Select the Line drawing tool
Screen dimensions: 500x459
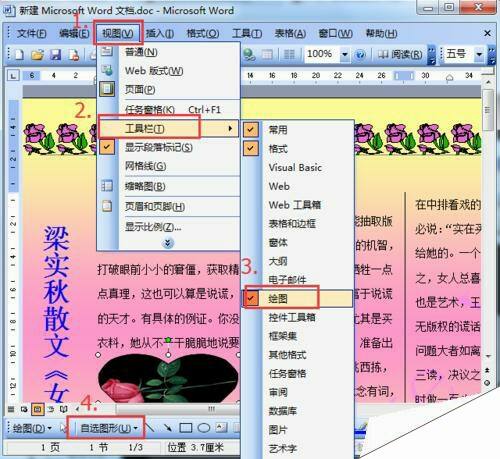[150, 428]
